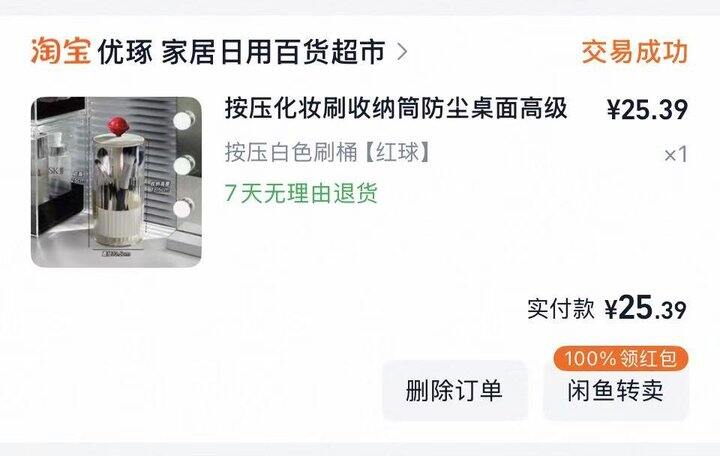Viewport: 720px width, 456px height.
Task: Open the brush holder product thumbnail
Action: (116, 182)
